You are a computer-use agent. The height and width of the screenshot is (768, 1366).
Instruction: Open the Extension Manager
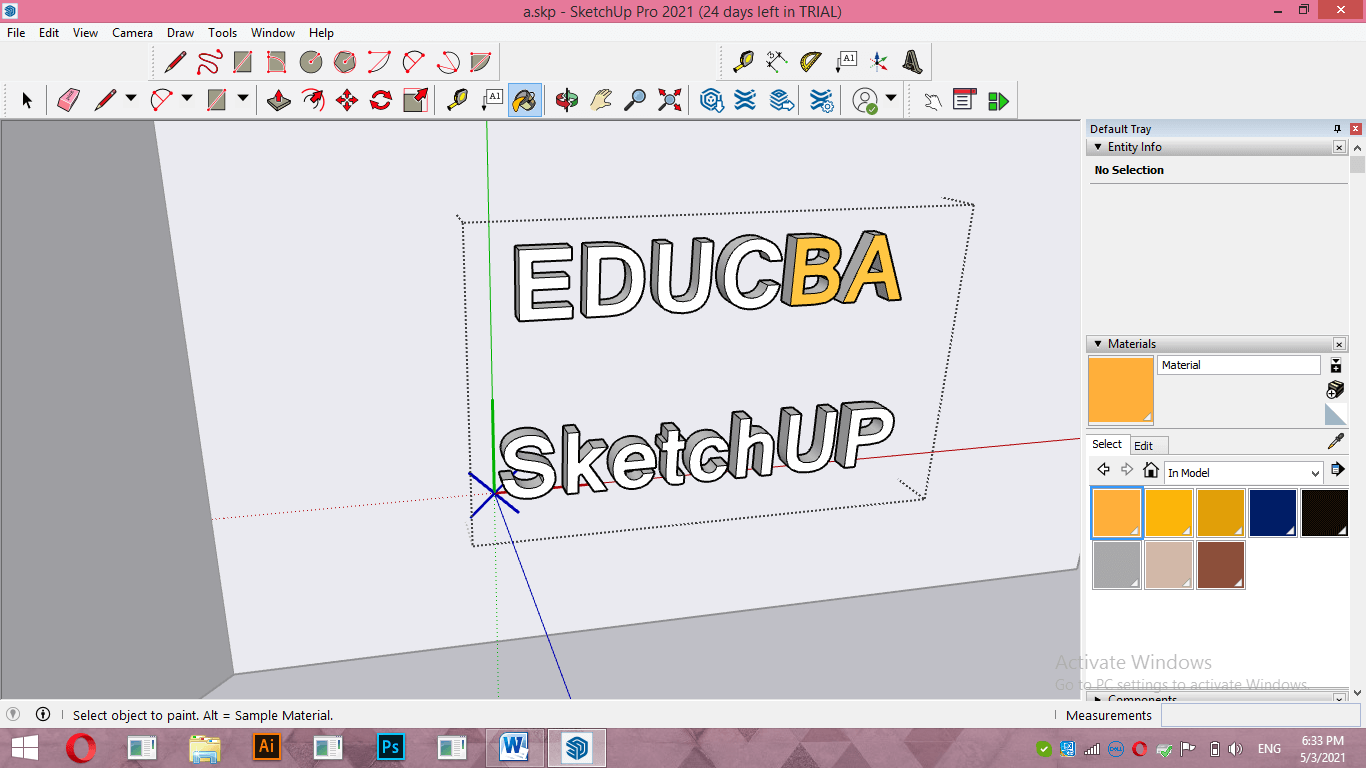click(821, 100)
